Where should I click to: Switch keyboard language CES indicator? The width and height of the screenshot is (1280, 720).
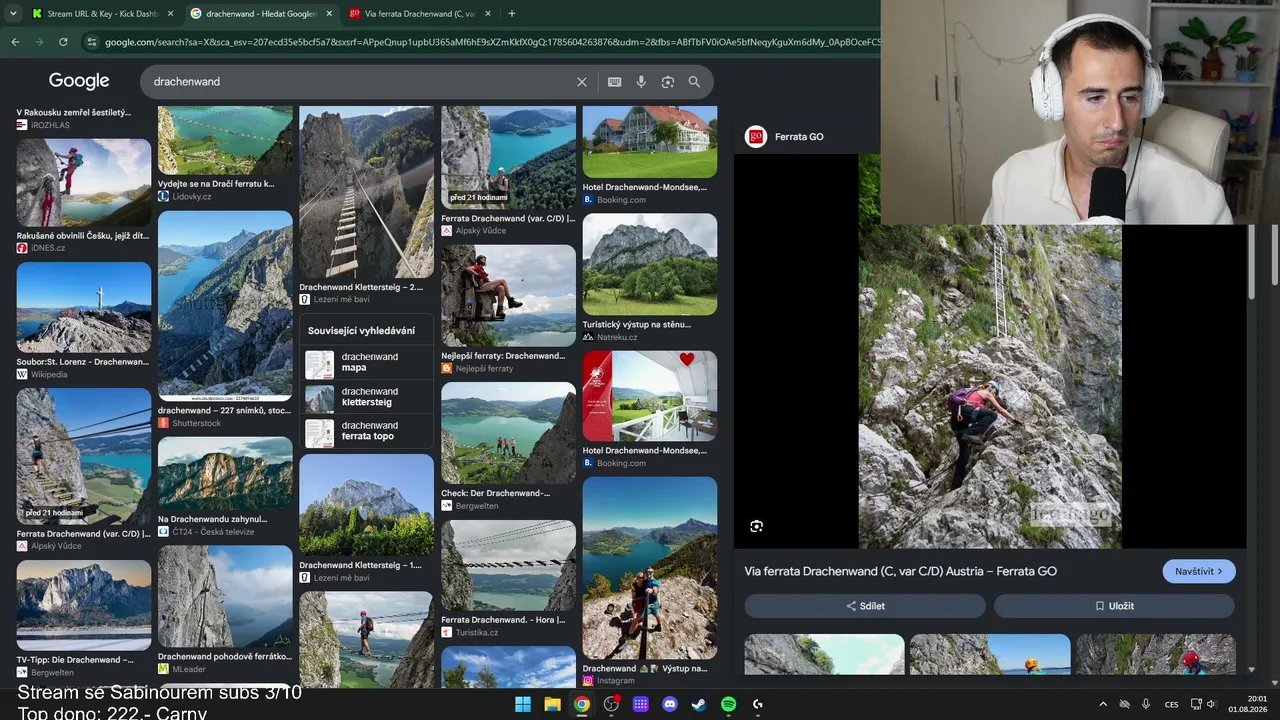pyautogui.click(x=1171, y=704)
